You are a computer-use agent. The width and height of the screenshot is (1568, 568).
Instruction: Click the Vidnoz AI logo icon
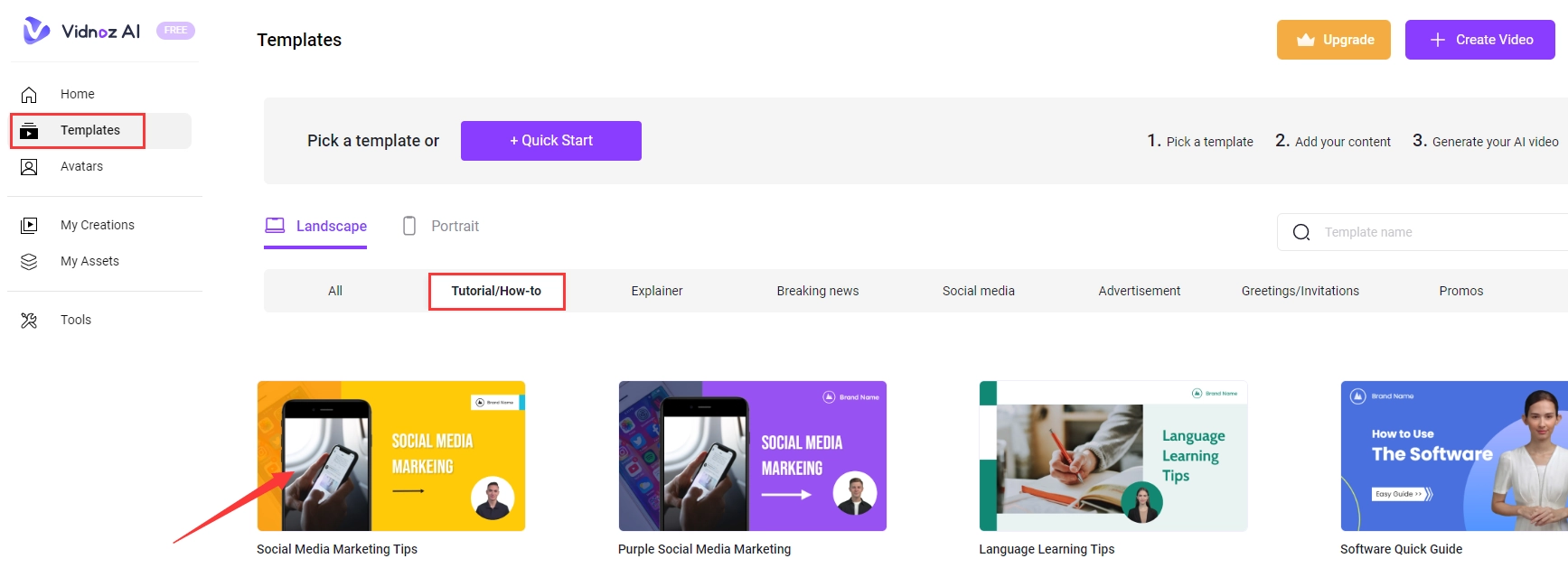click(x=36, y=31)
